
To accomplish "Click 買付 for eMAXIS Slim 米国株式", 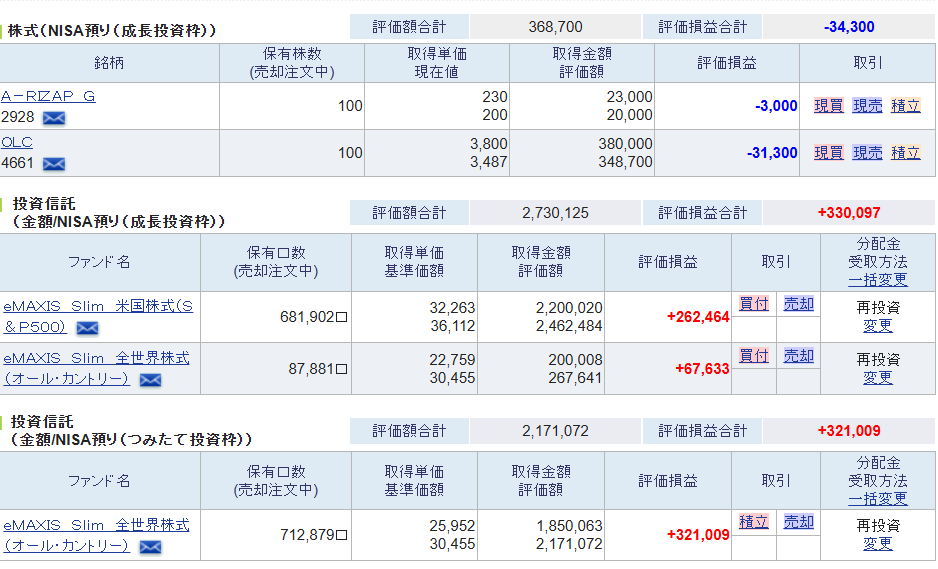I will tap(754, 304).
